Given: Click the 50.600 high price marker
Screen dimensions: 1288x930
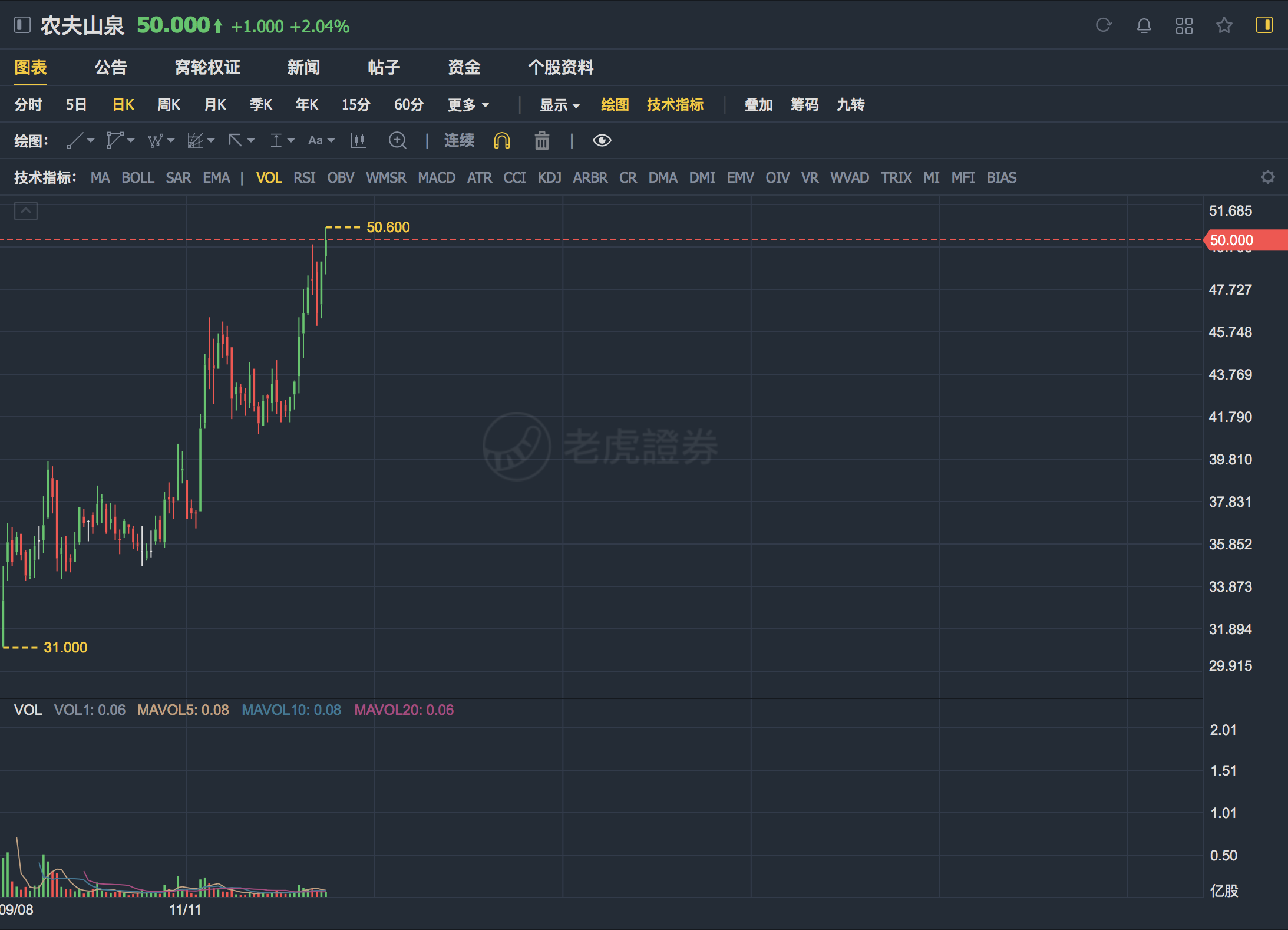Looking at the screenshot, I should 388,227.
